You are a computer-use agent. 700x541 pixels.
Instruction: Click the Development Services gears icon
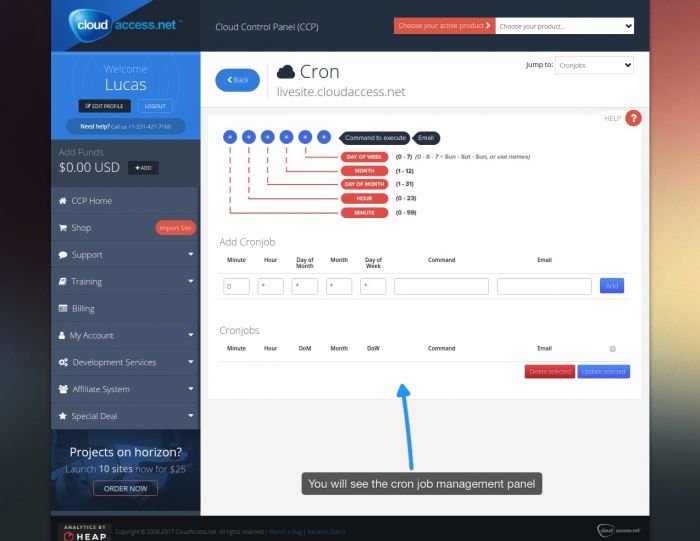click(63, 362)
